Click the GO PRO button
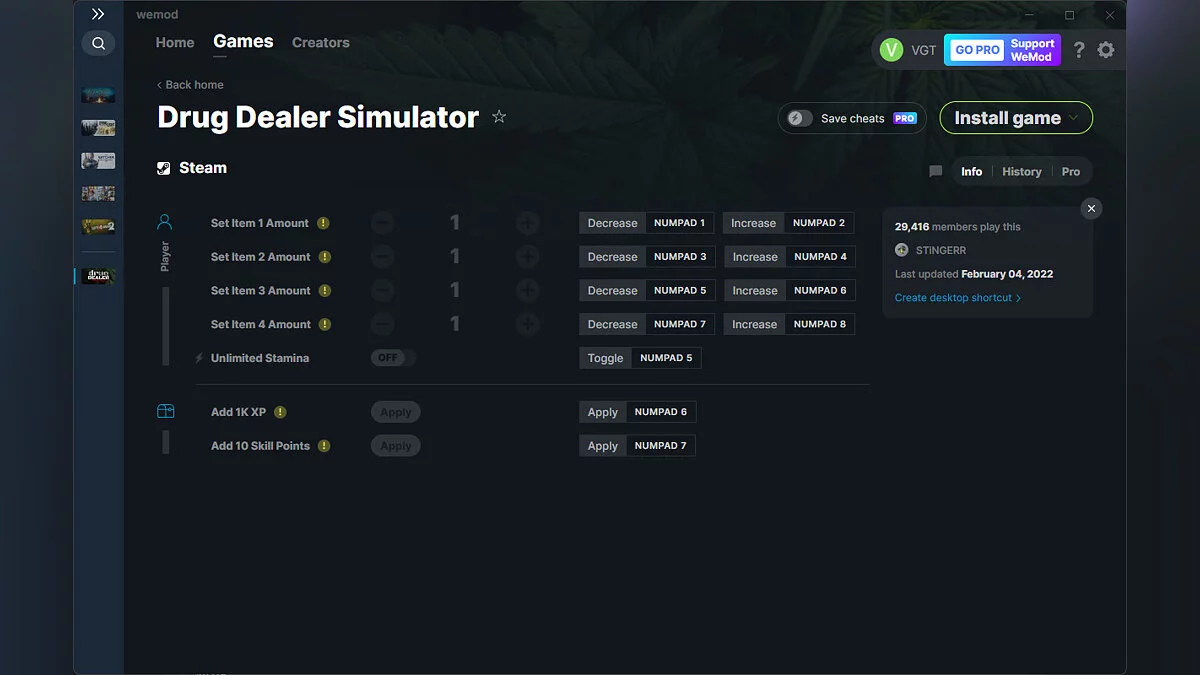 coord(977,50)
